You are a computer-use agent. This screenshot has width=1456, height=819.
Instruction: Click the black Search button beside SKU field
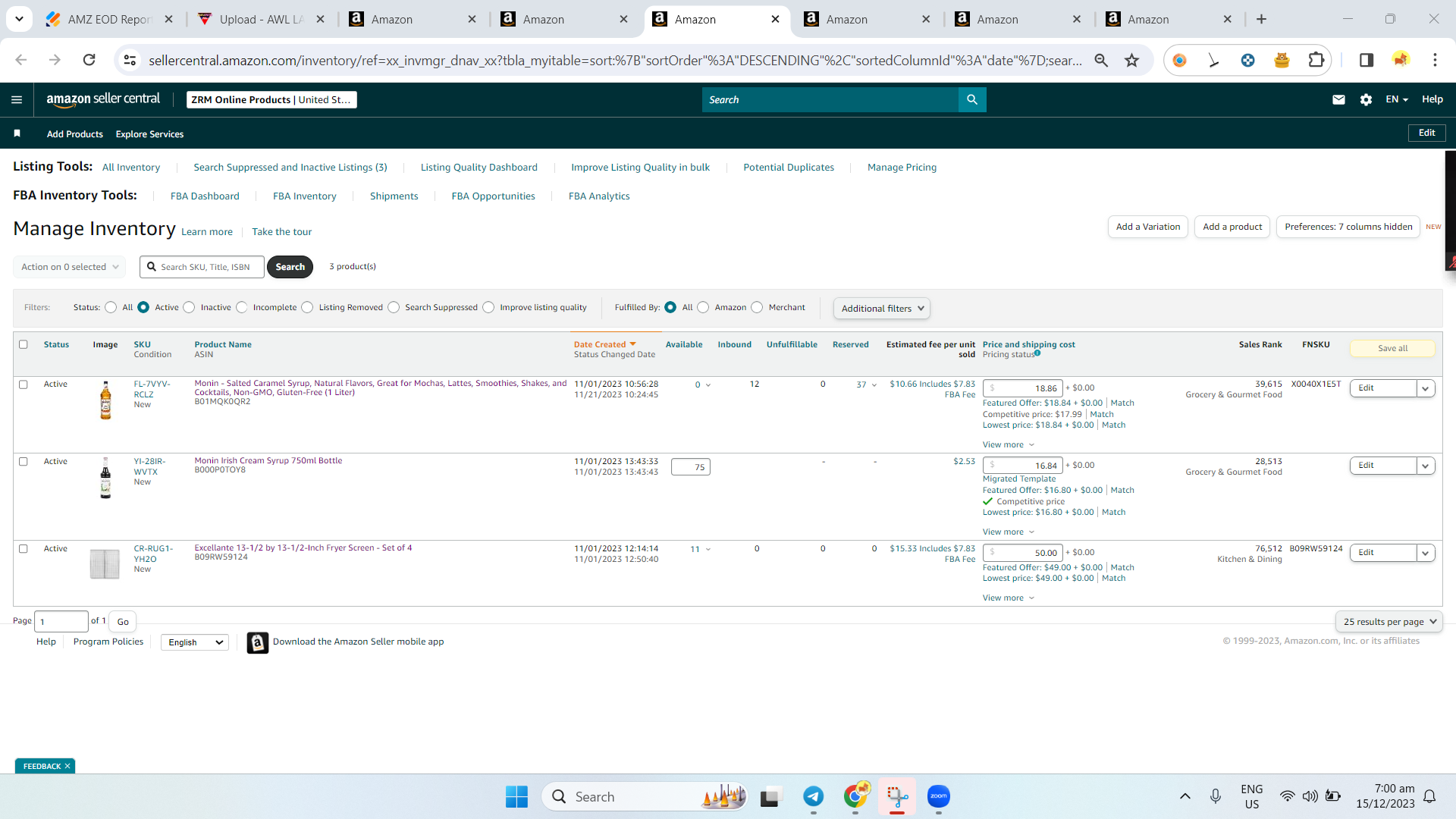tap(290, 267)
